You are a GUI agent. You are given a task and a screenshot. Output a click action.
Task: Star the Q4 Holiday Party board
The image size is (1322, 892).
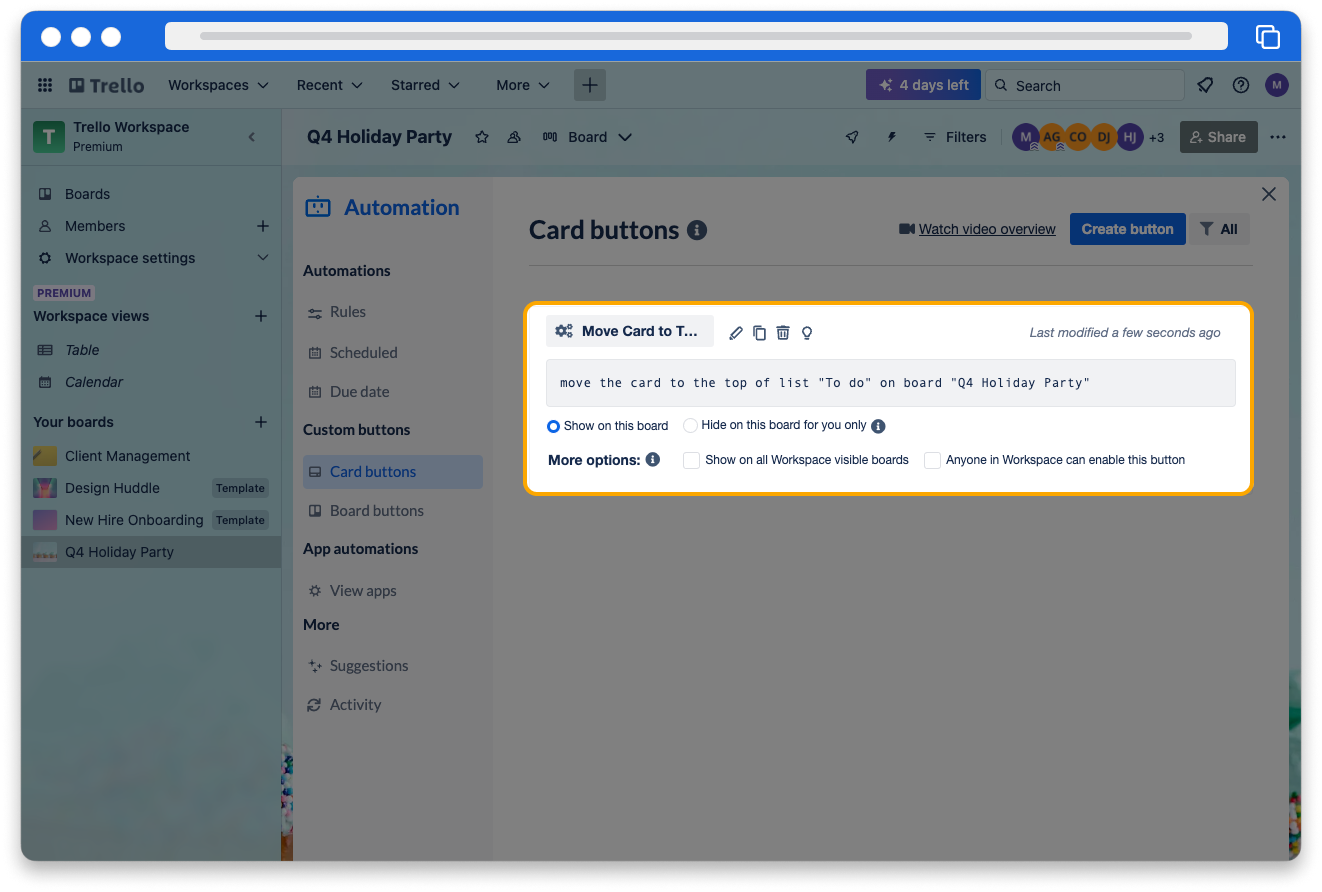point(482,137)
